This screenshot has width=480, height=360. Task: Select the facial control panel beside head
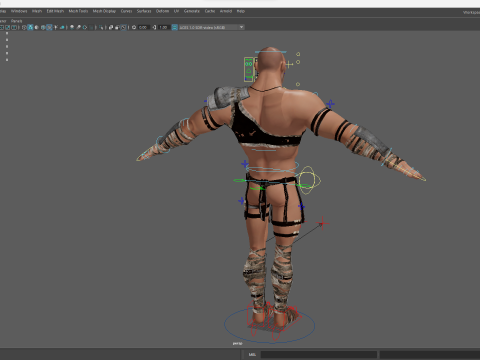click(249, 69)
